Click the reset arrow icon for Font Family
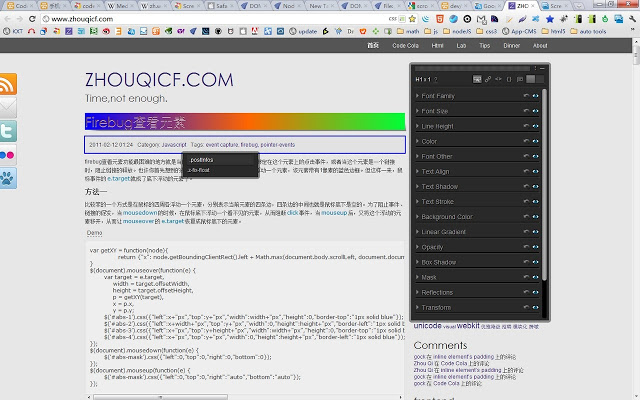The image size is (640, 400). click(525, 96)
